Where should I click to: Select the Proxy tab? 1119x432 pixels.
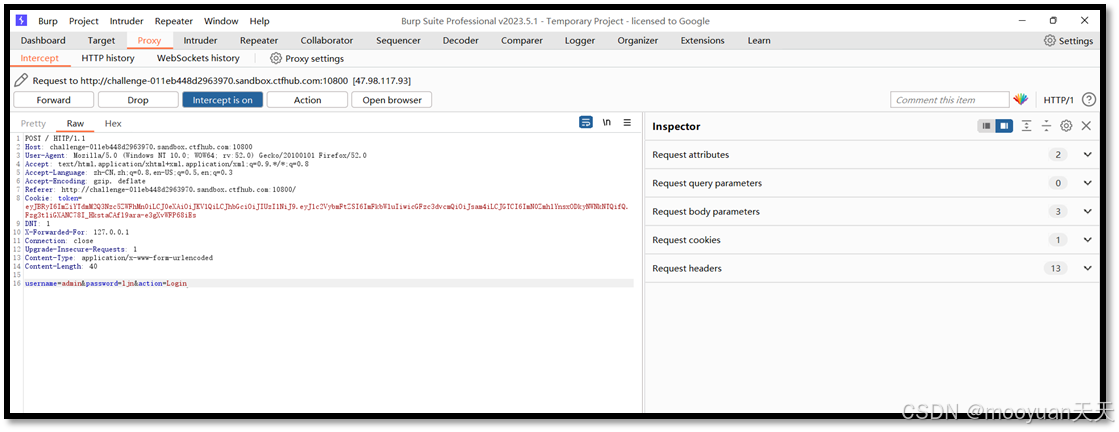point(150,41)
